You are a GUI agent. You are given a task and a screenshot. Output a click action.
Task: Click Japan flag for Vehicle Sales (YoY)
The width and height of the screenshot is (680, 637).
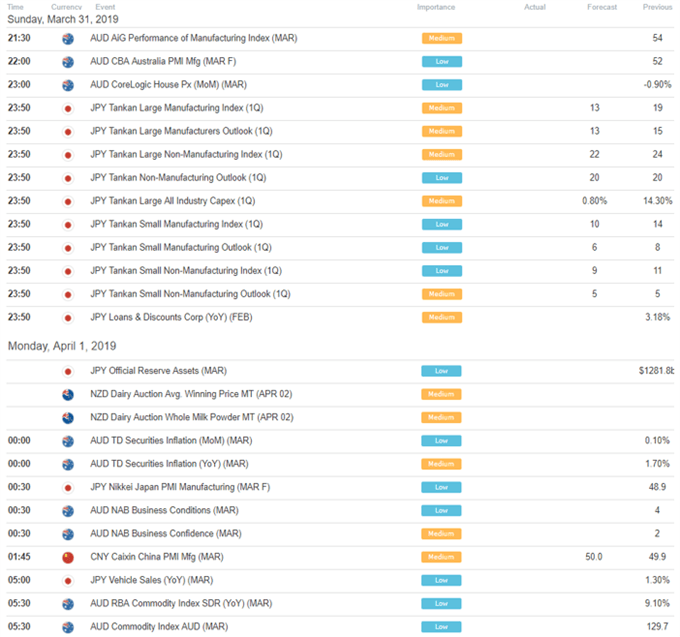[68, 581]
